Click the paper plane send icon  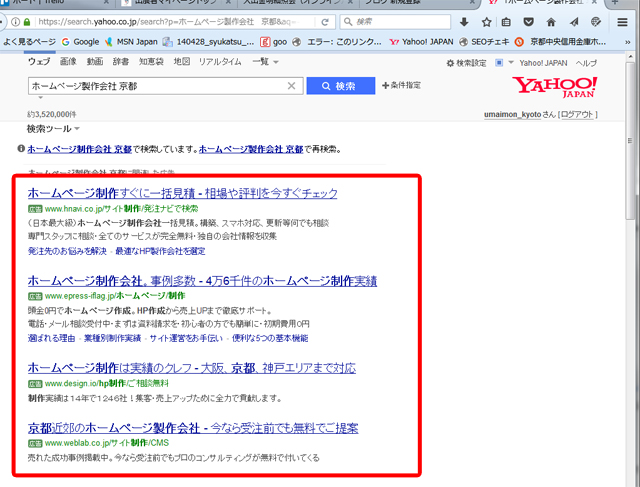coord(574,22)
